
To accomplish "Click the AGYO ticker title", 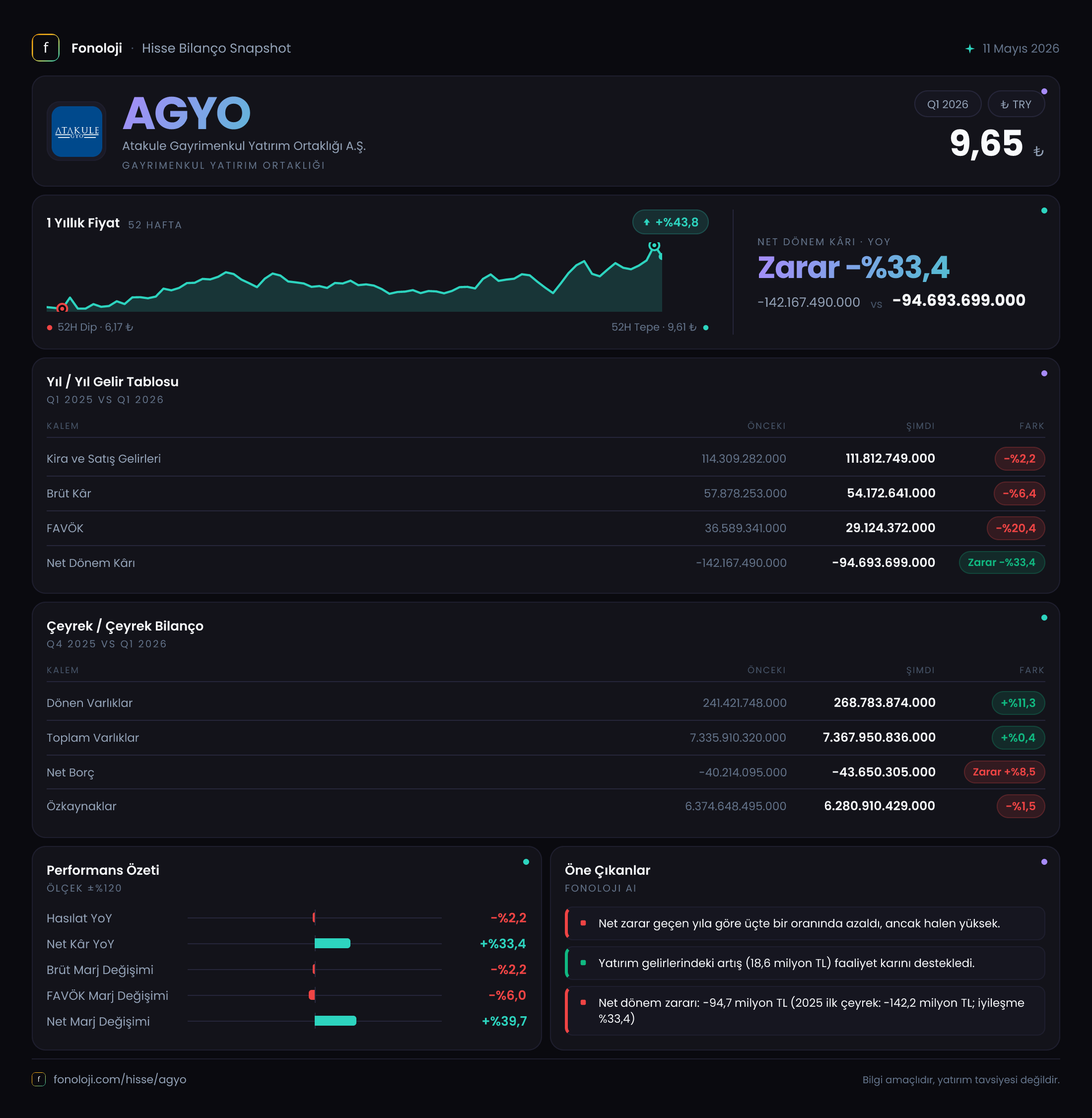I will [x=187, y=113].
